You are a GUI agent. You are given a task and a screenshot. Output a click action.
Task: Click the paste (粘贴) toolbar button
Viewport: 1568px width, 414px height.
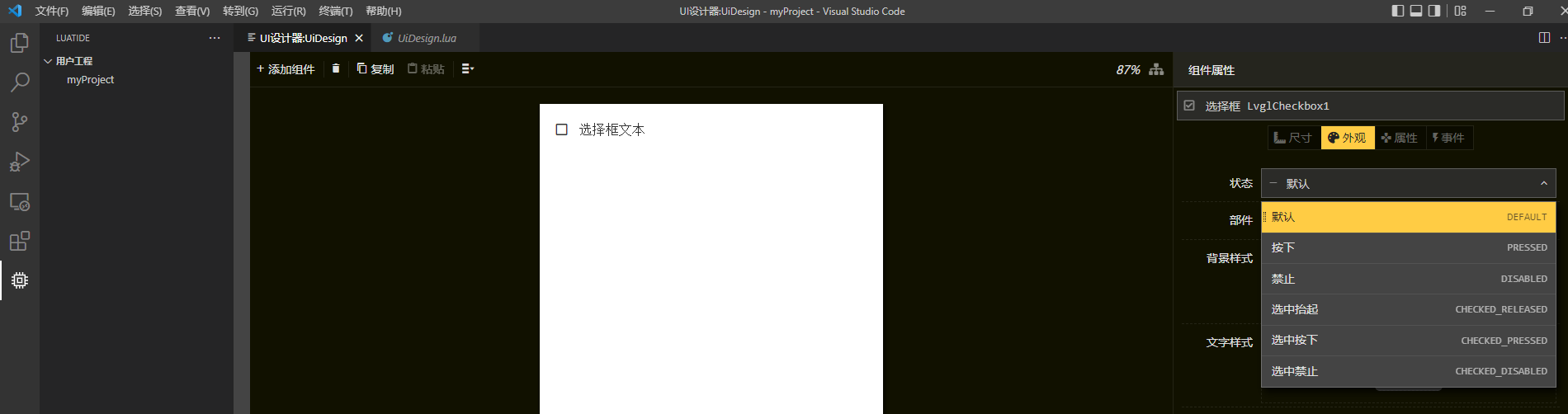pyautogui.click(x=426, y=68)
